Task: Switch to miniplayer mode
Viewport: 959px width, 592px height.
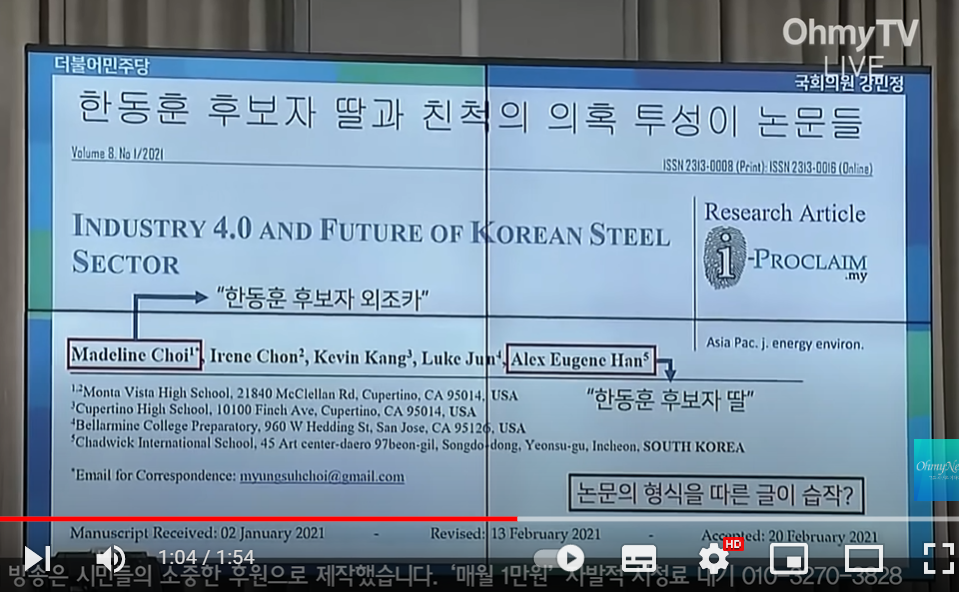Action: 788,558
